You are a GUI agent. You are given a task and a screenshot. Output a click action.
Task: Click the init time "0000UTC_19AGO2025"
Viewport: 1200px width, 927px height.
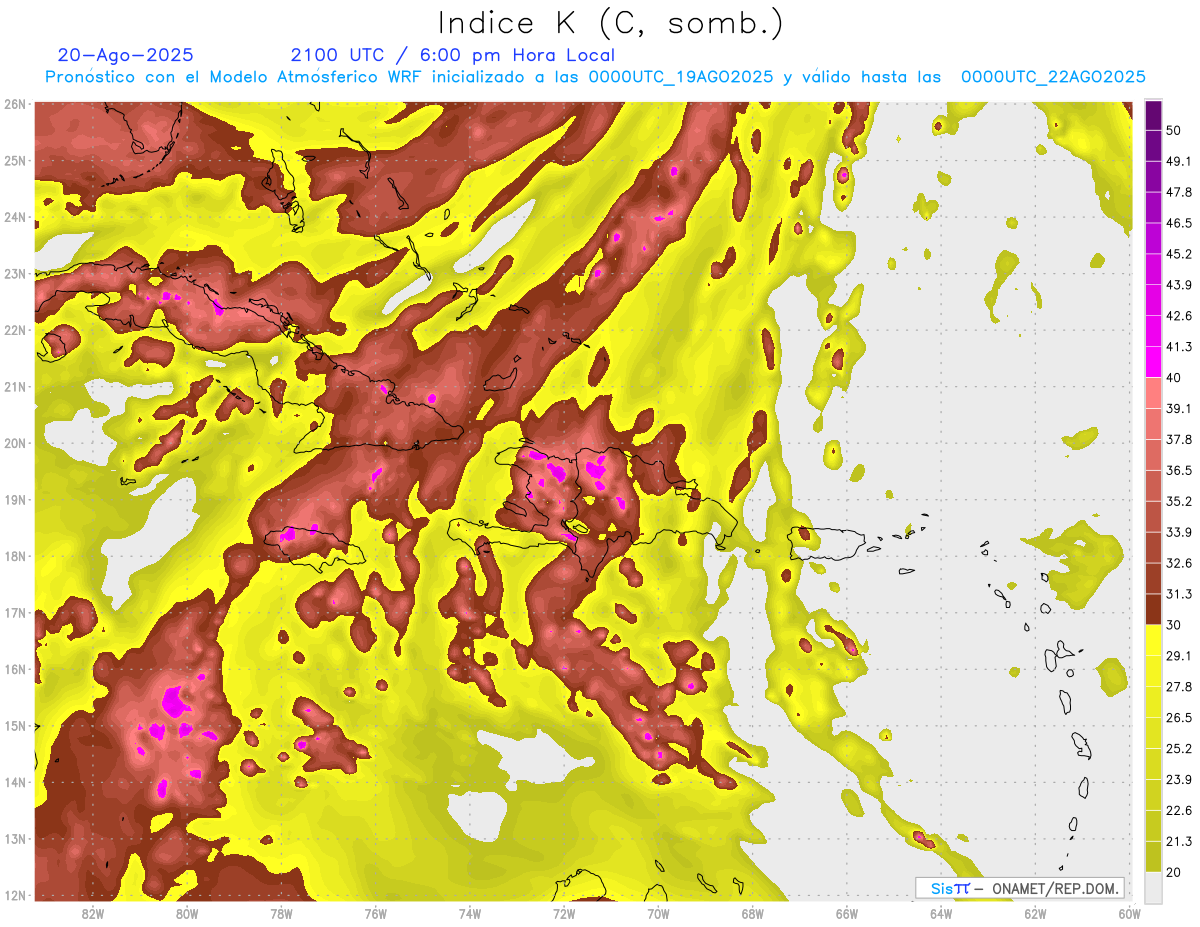click(680, 77)
